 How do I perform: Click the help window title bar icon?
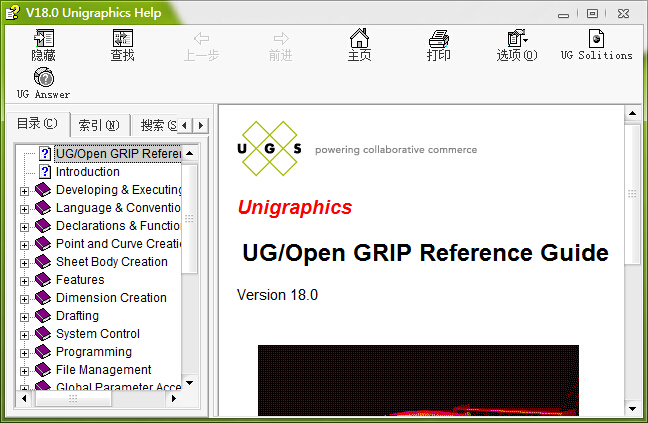point(12,12)
